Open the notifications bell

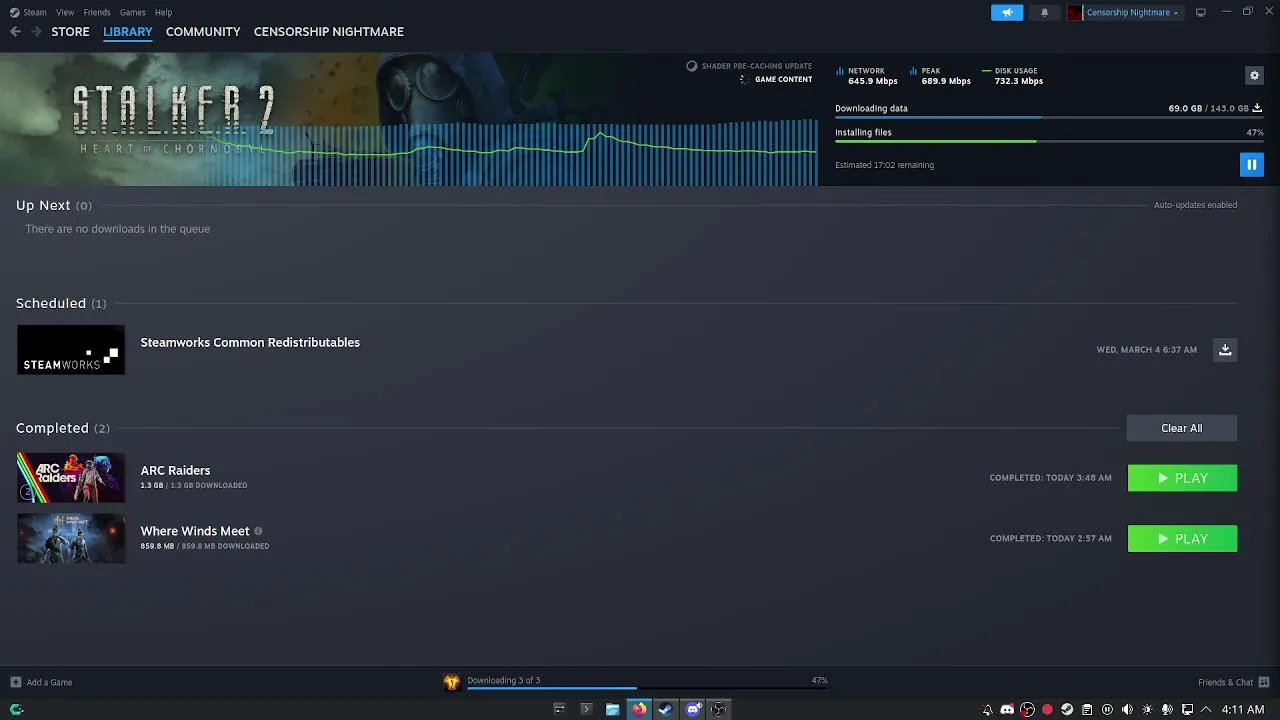[x=1044, y=12]
